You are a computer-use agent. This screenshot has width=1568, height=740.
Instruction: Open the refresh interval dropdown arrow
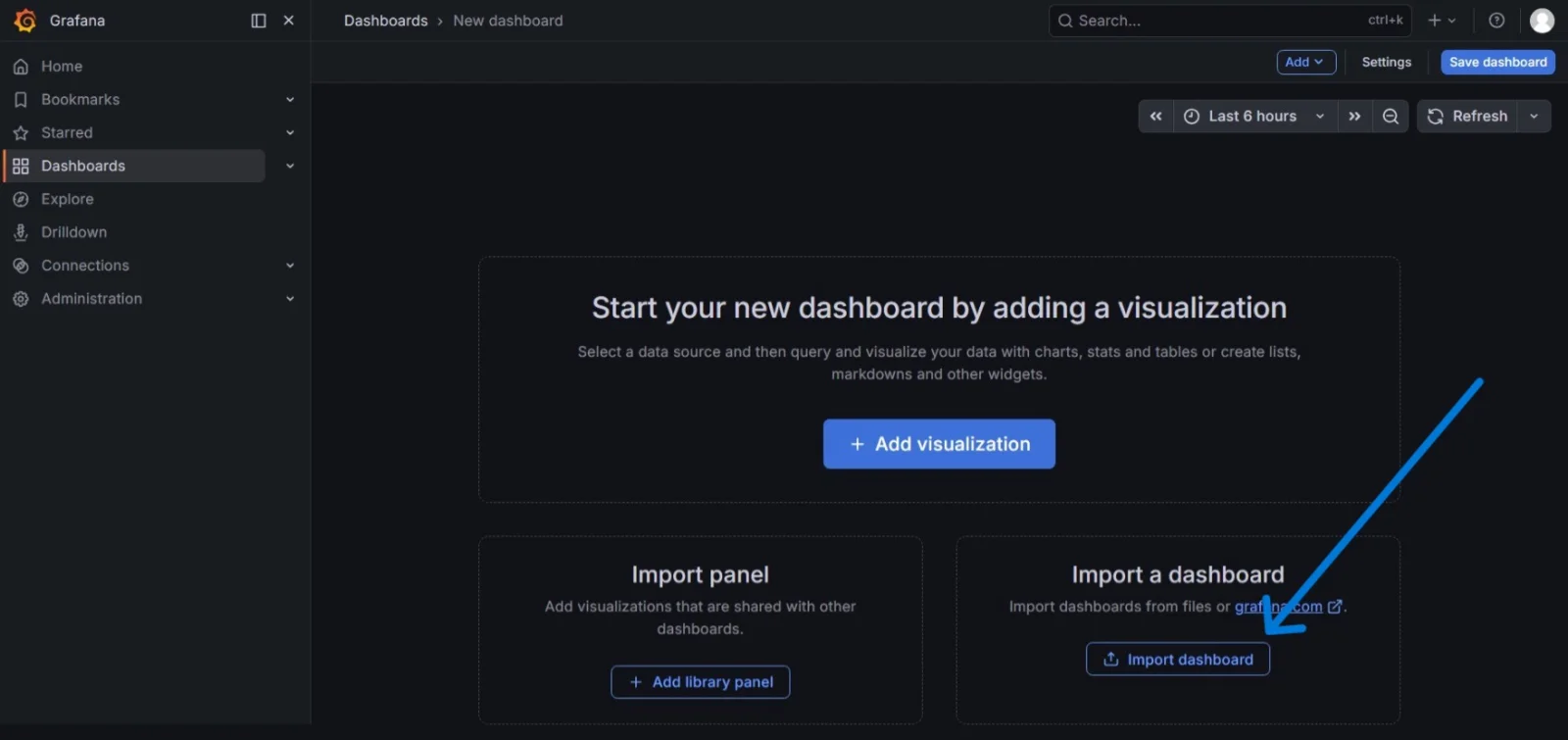[1534, 117]
